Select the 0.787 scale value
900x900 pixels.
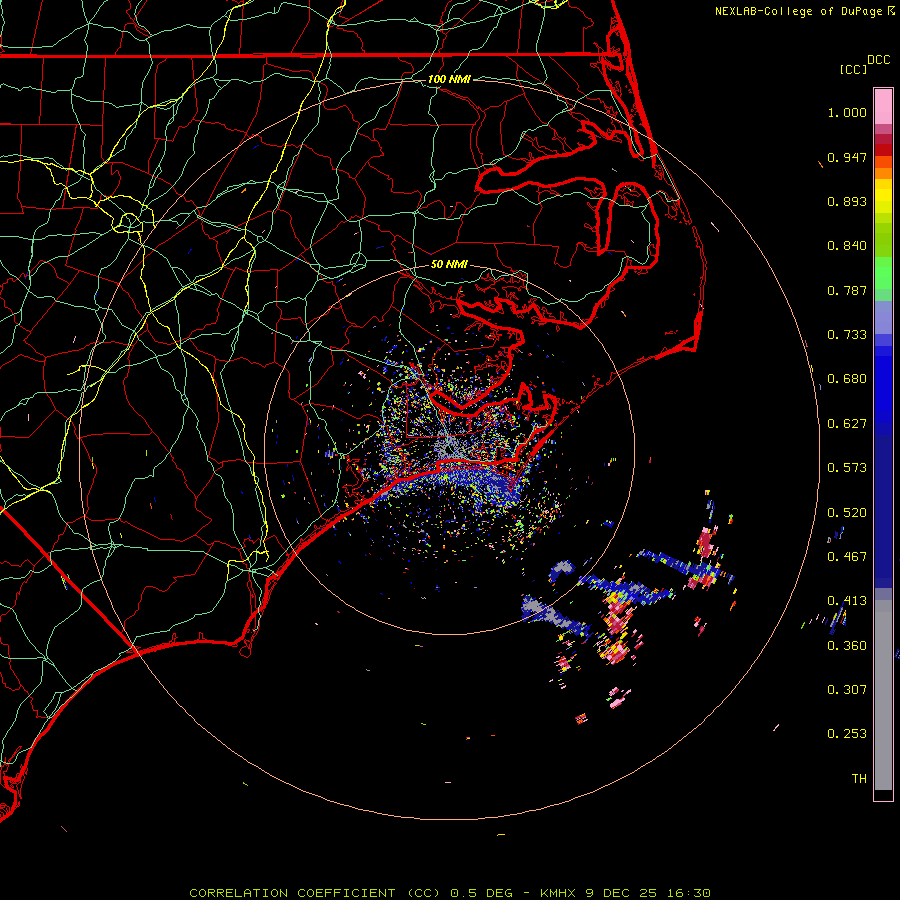(x=847, y=290)
